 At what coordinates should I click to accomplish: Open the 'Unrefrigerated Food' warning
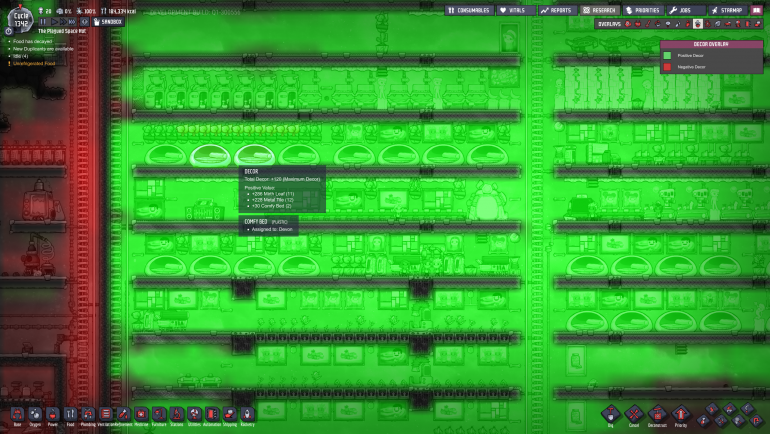(x=34, y=63)
